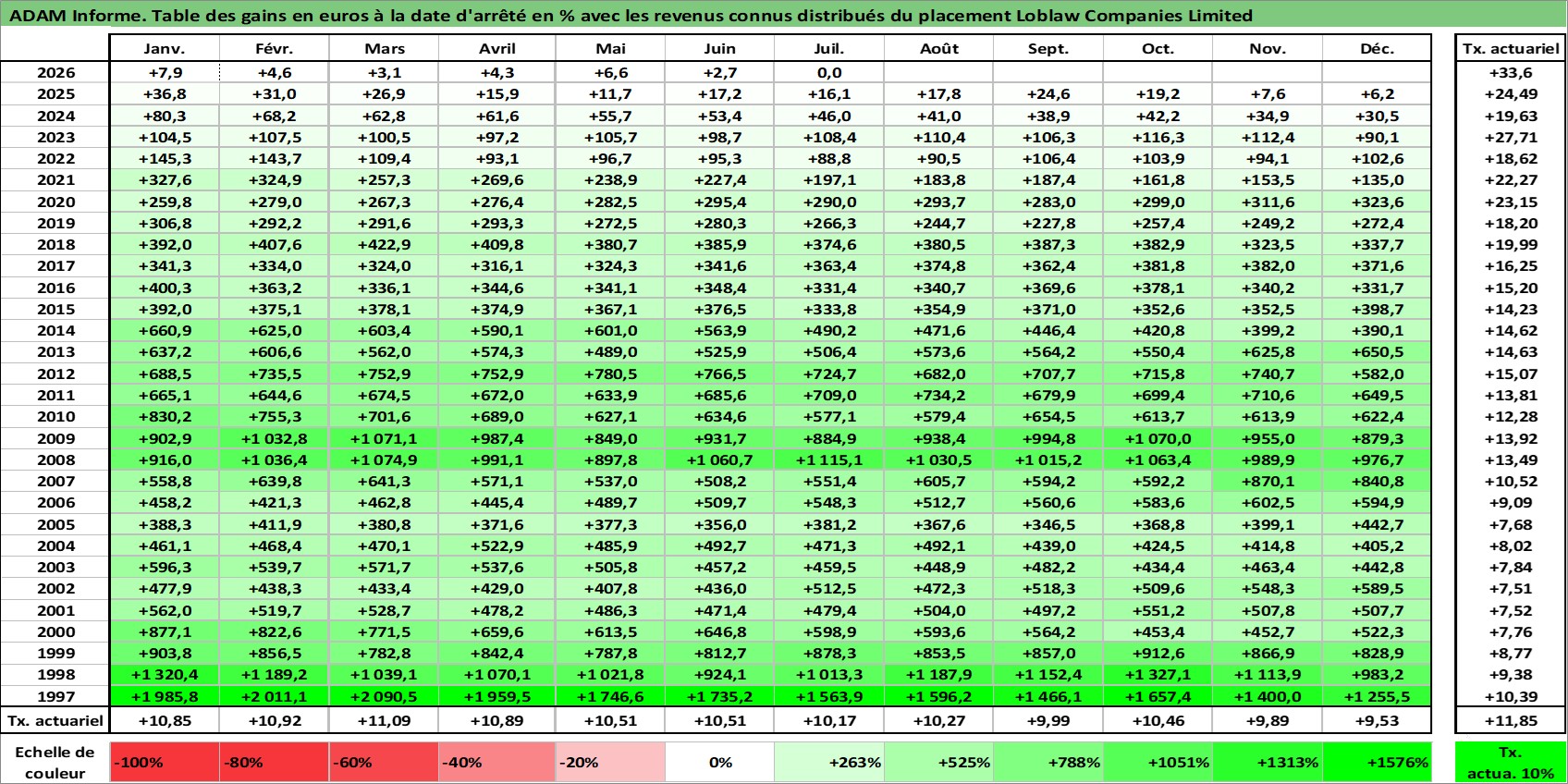Select the 2026 year row label
Screen dimensions: 1568x784
pyautogui.click(x=55, y=73)
